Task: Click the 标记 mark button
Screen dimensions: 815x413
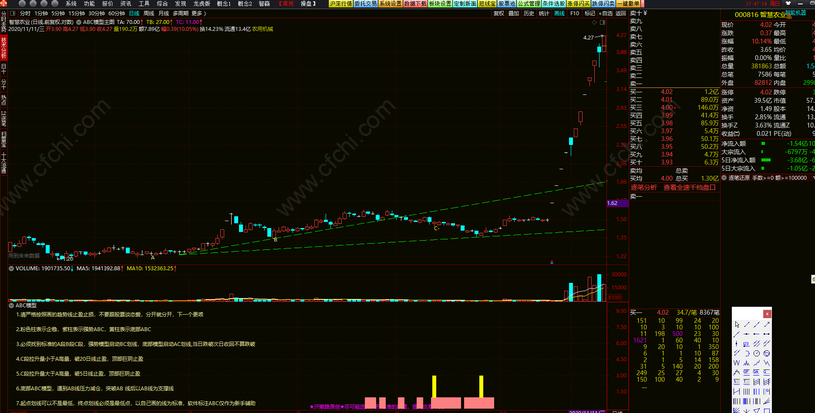Action: (589, 14)
